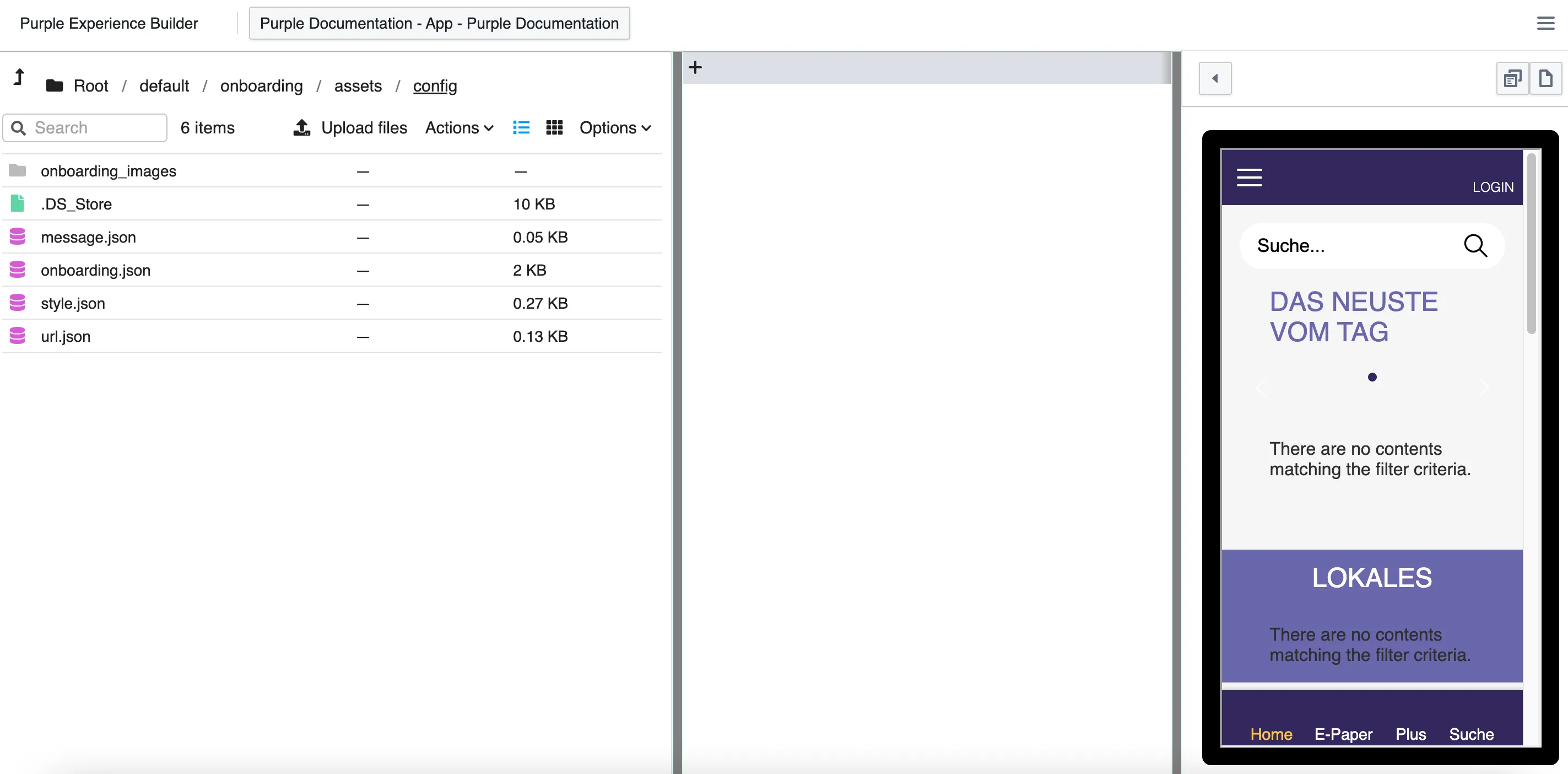
Task: Switch to list view icon
Action: point(521,127)
